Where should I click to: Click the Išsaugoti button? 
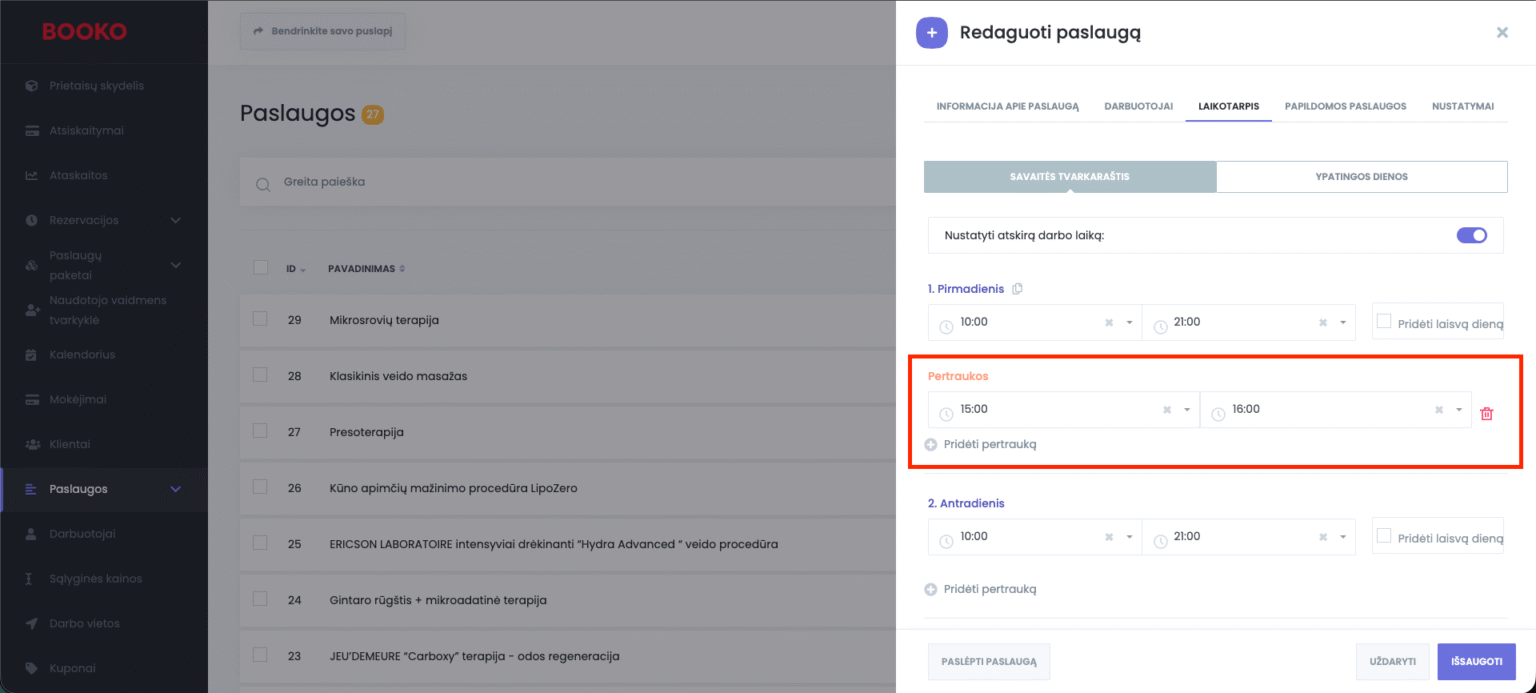tap(1476, 662)
